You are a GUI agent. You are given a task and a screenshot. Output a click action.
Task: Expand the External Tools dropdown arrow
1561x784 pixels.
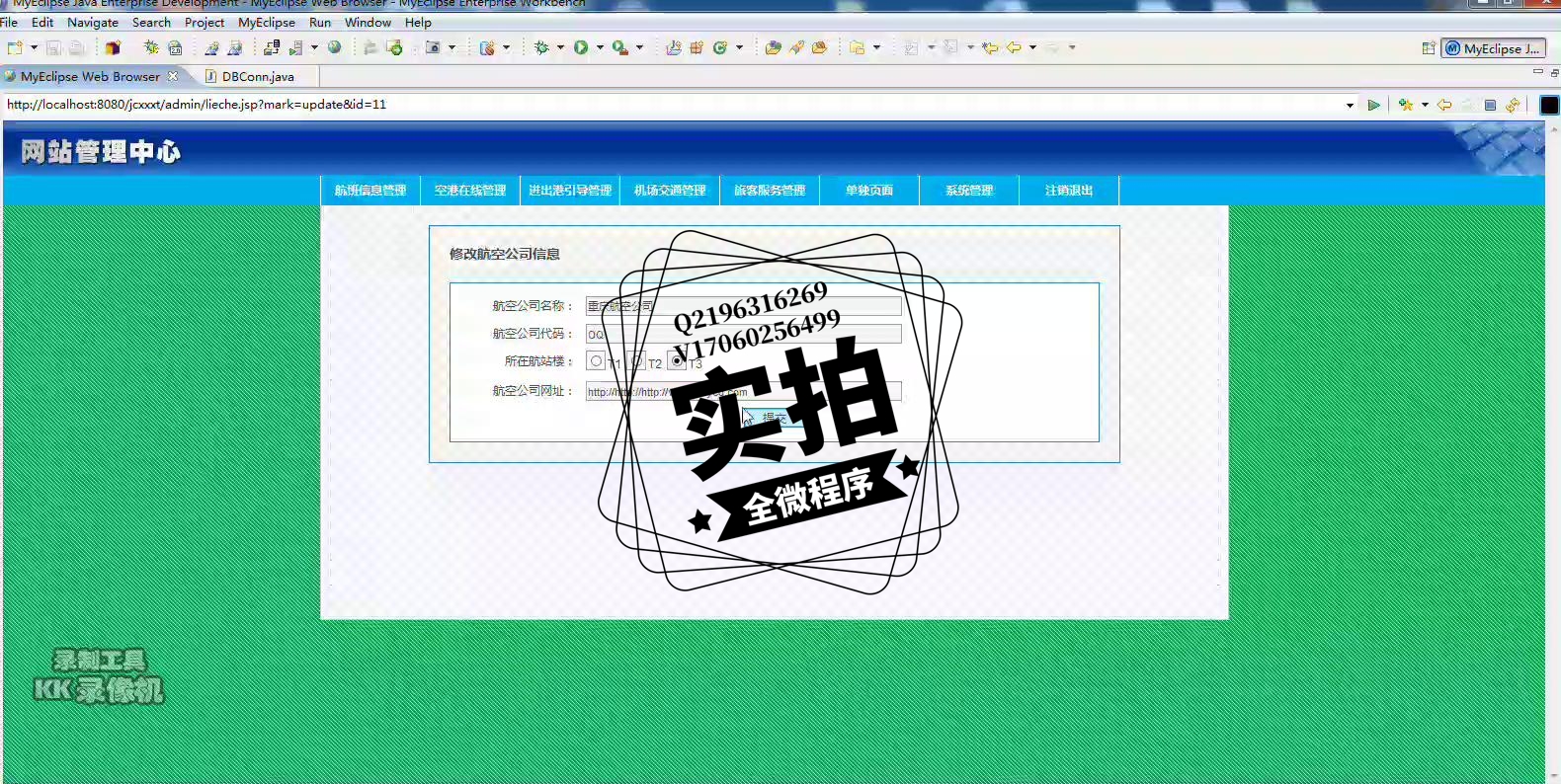point(639,47)
